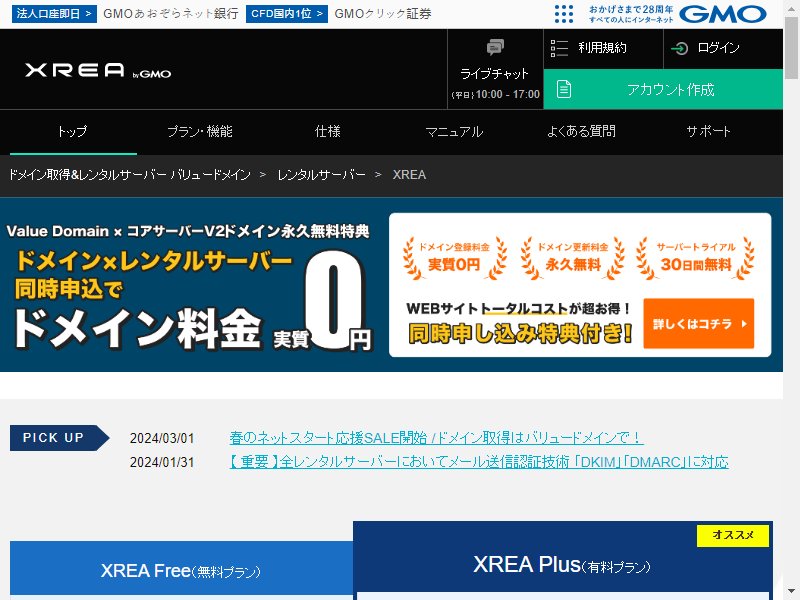This screenshot has height=600, width=800.
Task: Click the document icon on アカウント作成
Action: tap(564, 89)
